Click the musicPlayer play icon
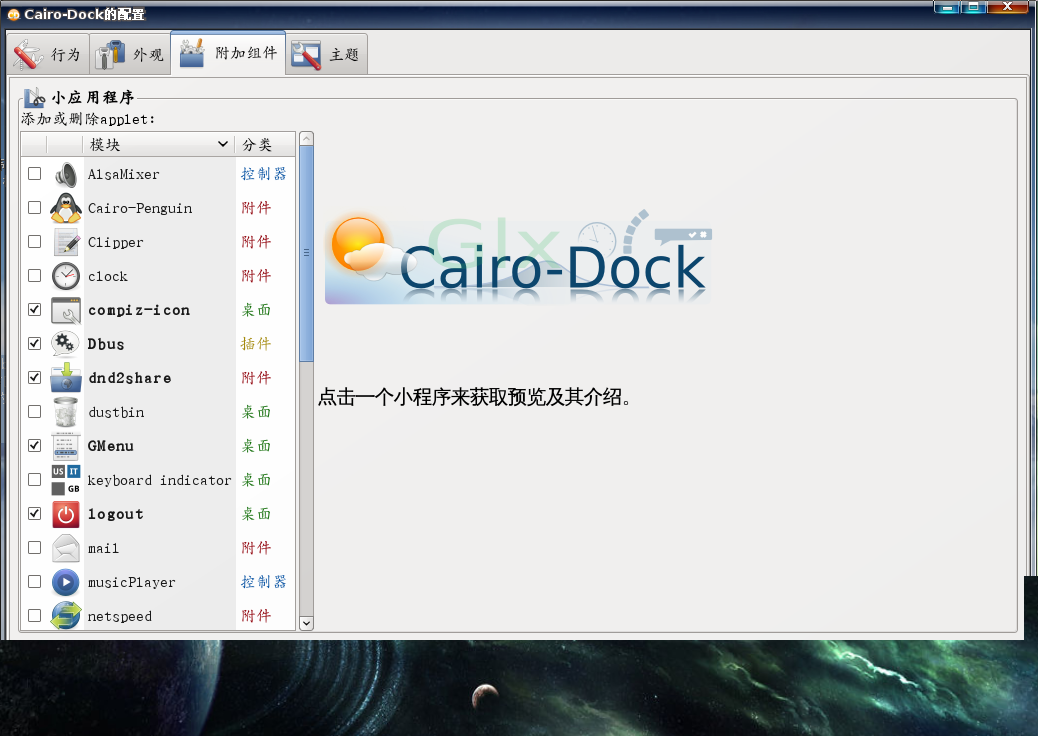The image size is (1038, 736). (66, 582)
